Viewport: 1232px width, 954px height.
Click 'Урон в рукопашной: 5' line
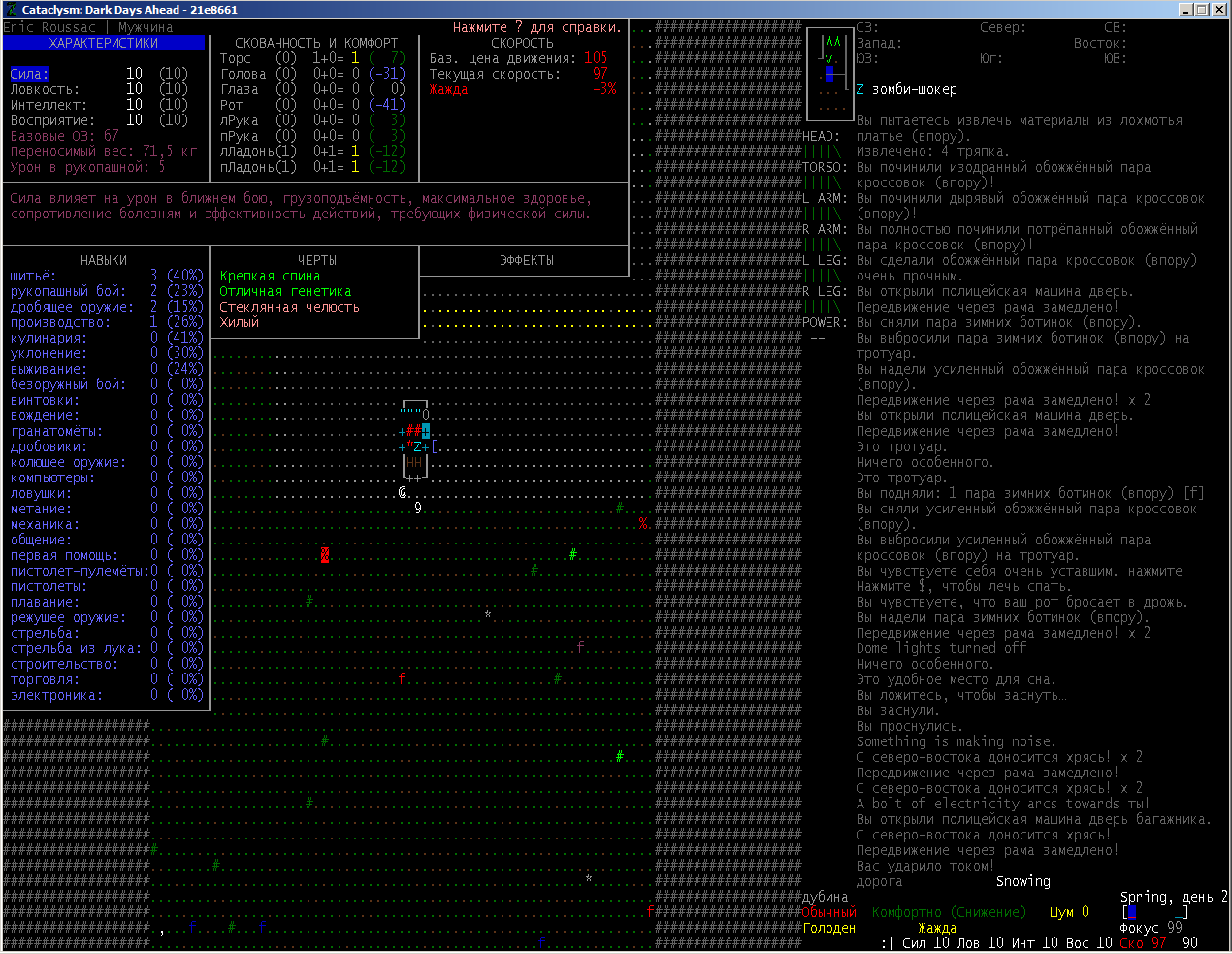tap(87, 167)
